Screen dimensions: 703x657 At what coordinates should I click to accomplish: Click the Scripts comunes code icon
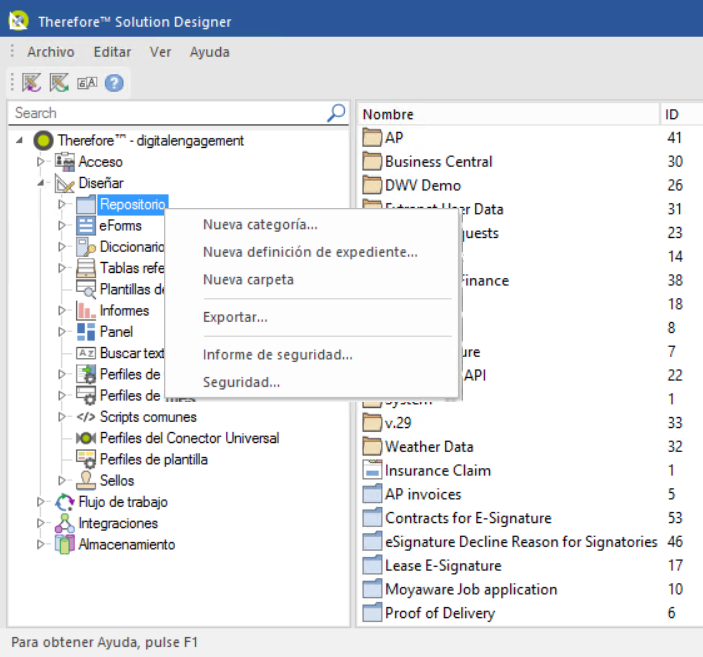pyautogui.click(x=86, y=417)
